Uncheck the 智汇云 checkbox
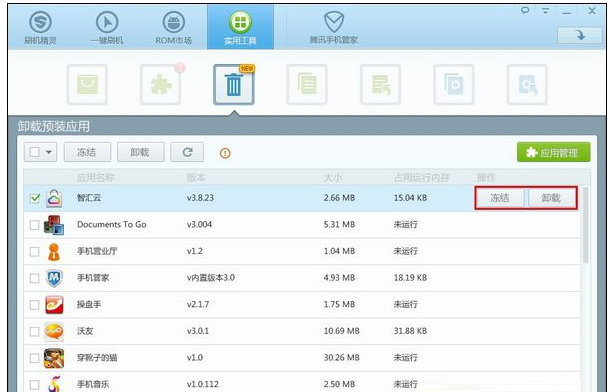 click(x=35, y=198)
